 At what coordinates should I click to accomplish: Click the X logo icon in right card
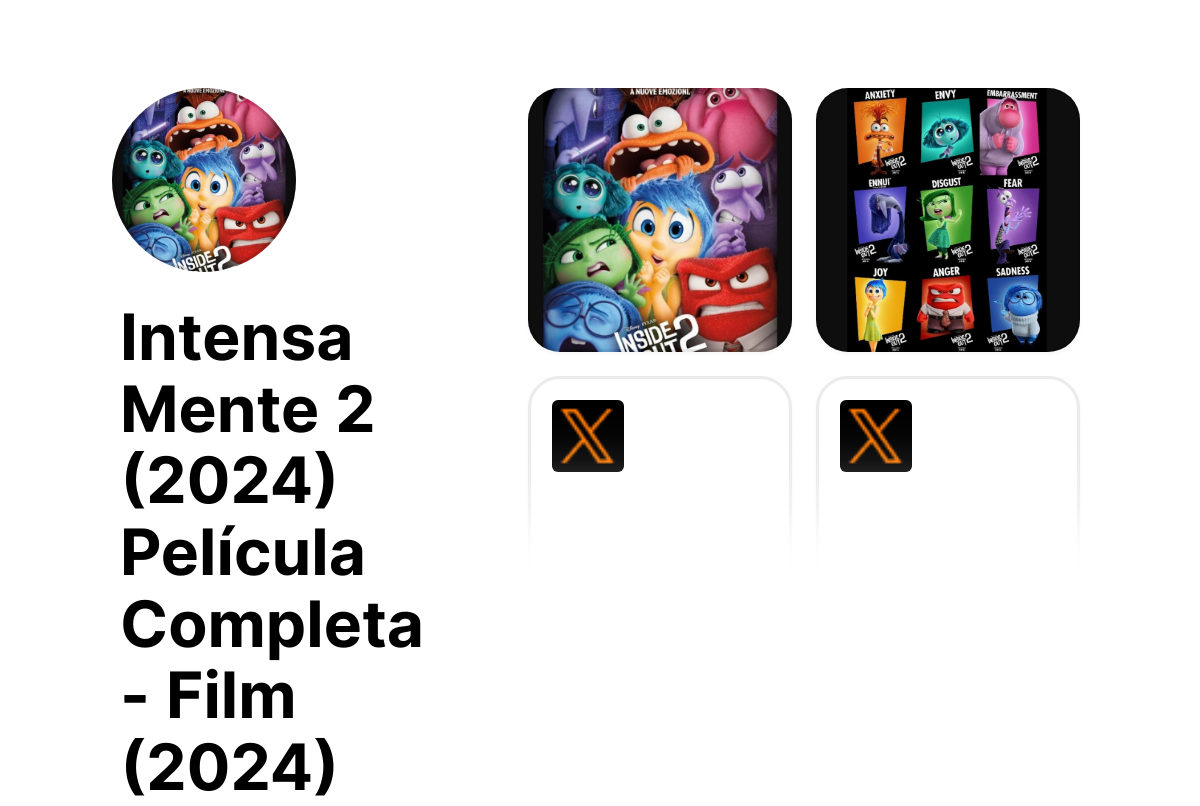pyautogui.click(x=876, y=436)
